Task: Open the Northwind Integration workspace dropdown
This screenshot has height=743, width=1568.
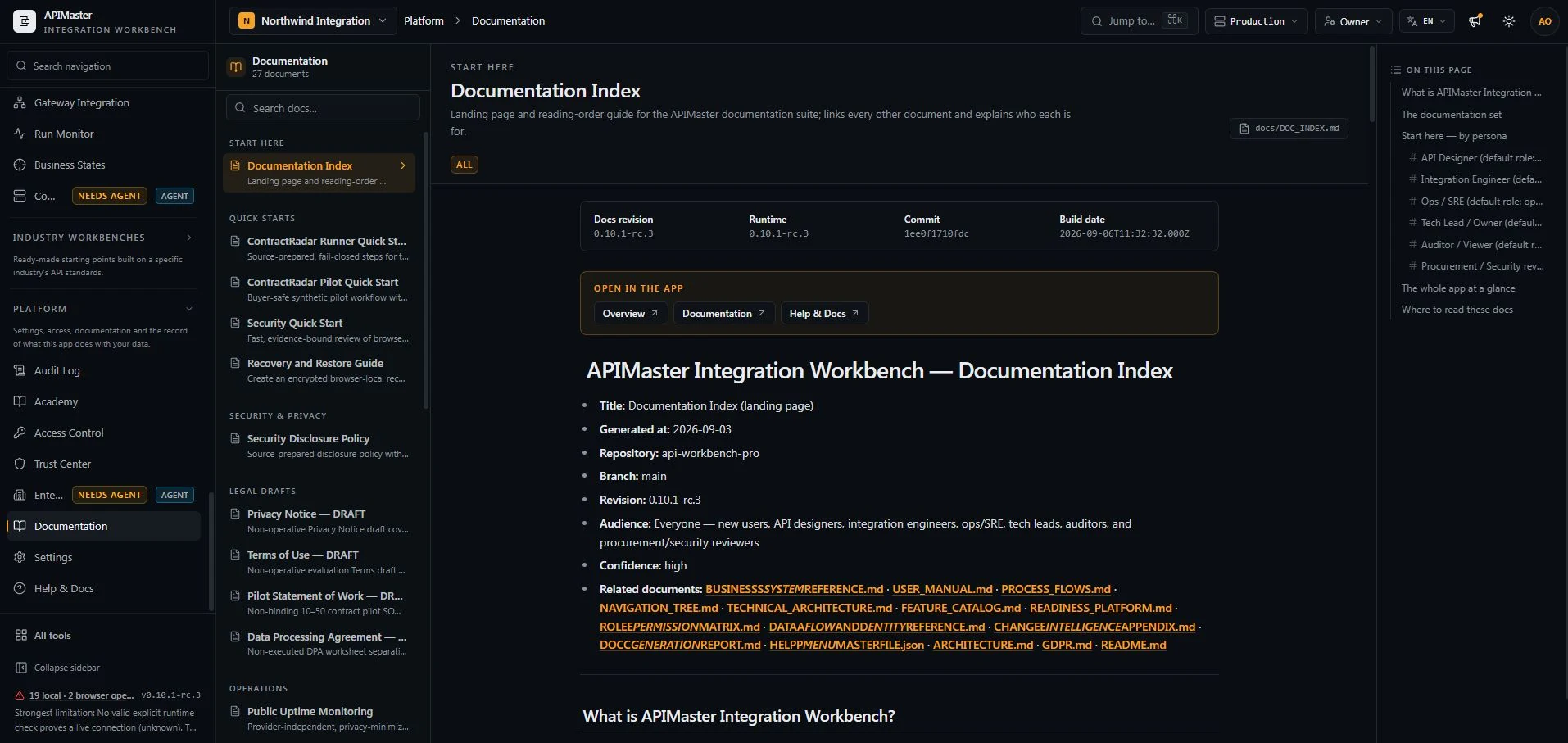Action: pos(312,21)
